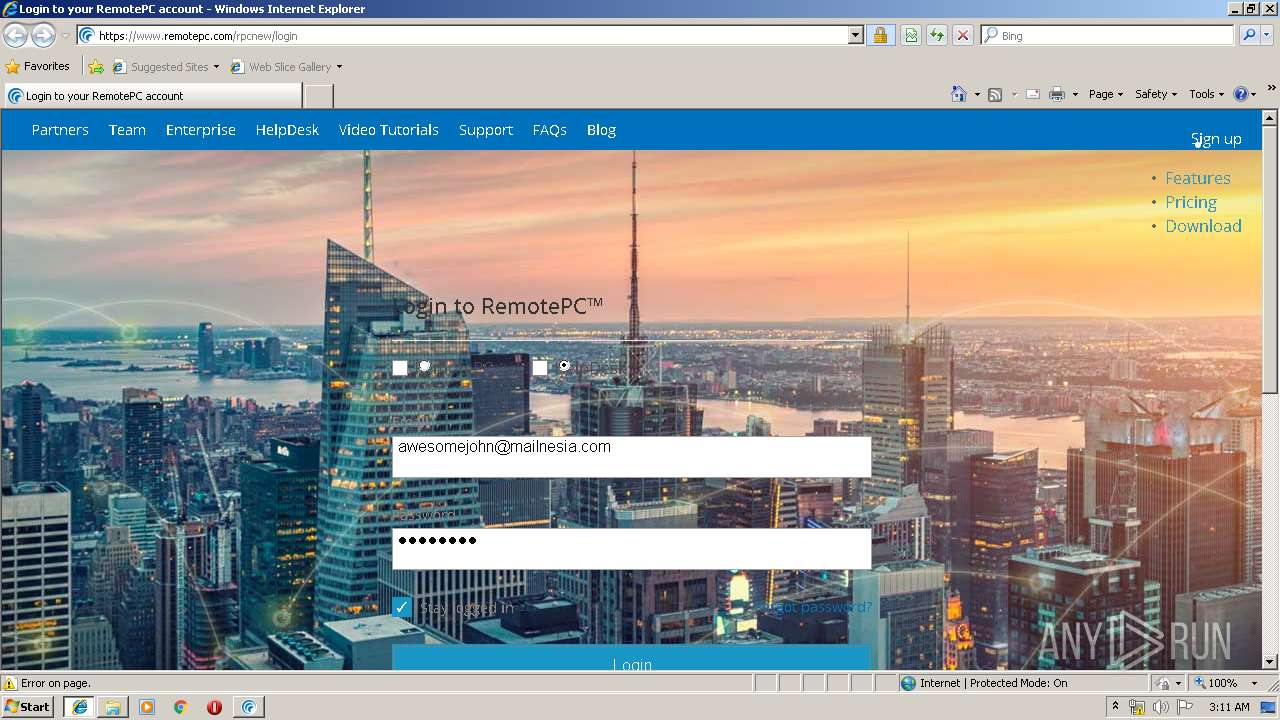Open the Tools menu

1206,94
